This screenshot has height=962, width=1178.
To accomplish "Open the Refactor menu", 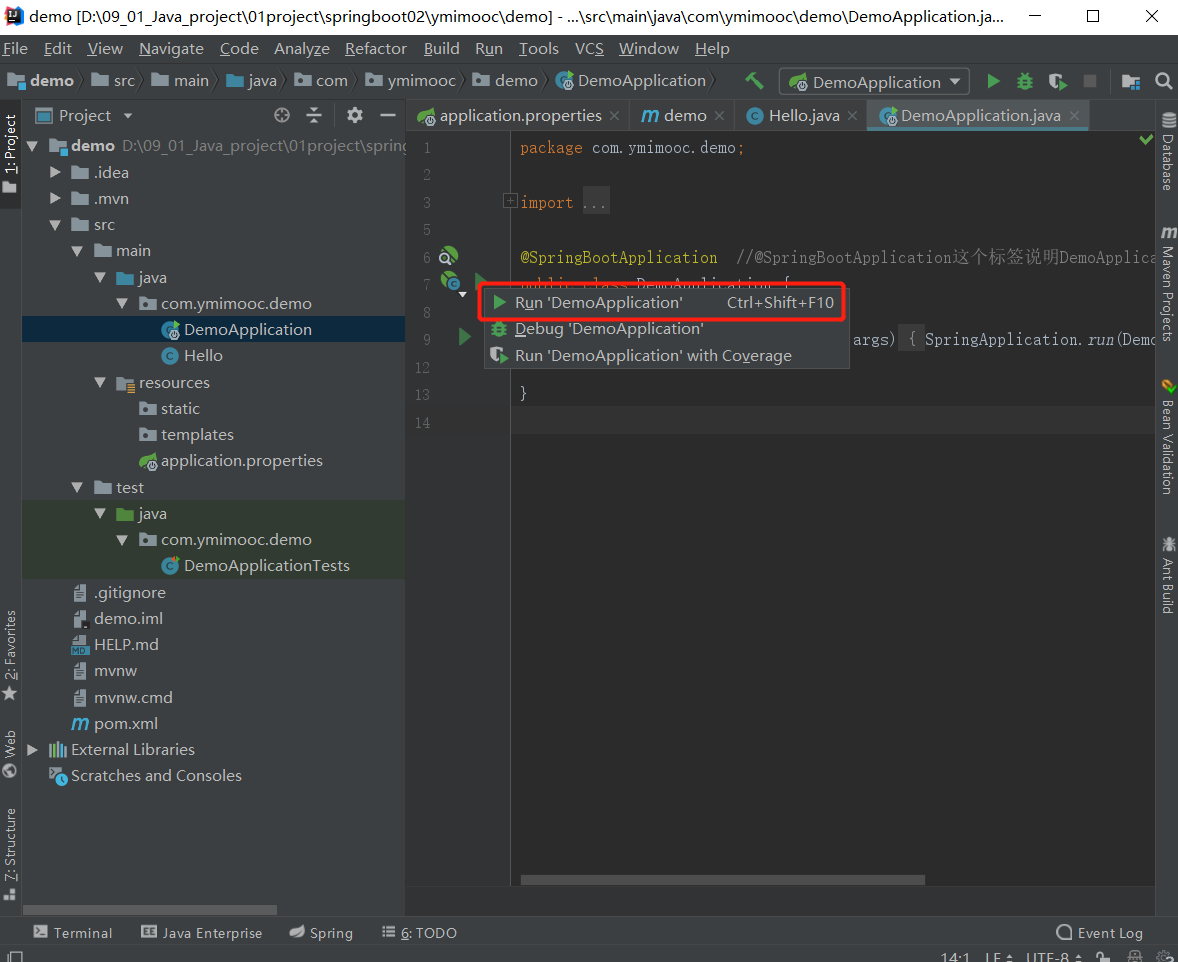I will point(375,48).
